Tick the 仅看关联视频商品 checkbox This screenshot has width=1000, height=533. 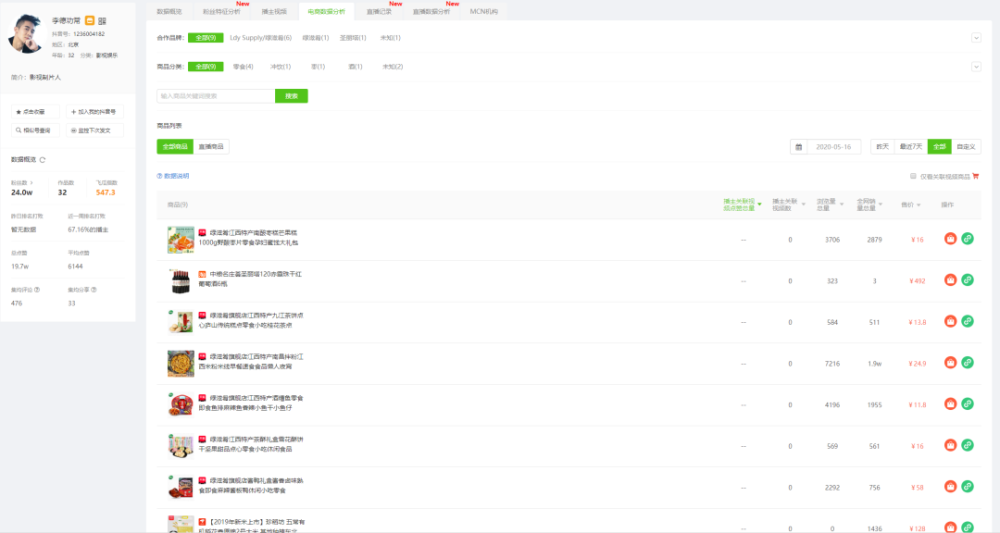tap(913, 176)
